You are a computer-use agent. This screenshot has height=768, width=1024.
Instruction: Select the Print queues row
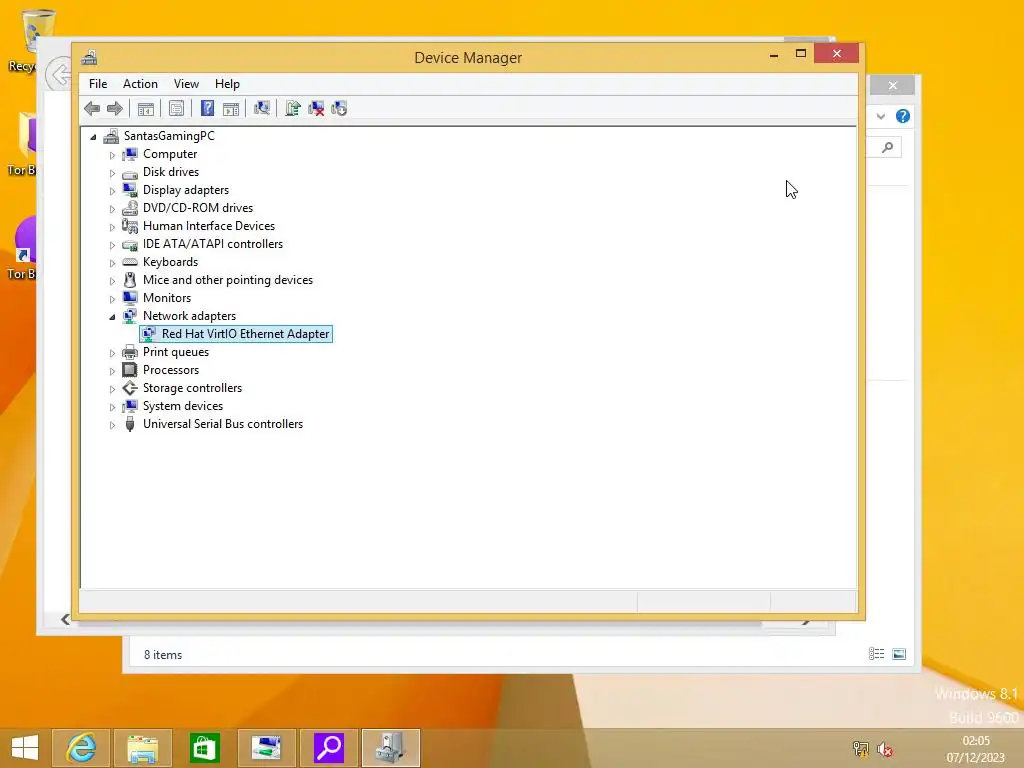coord(165,352)
